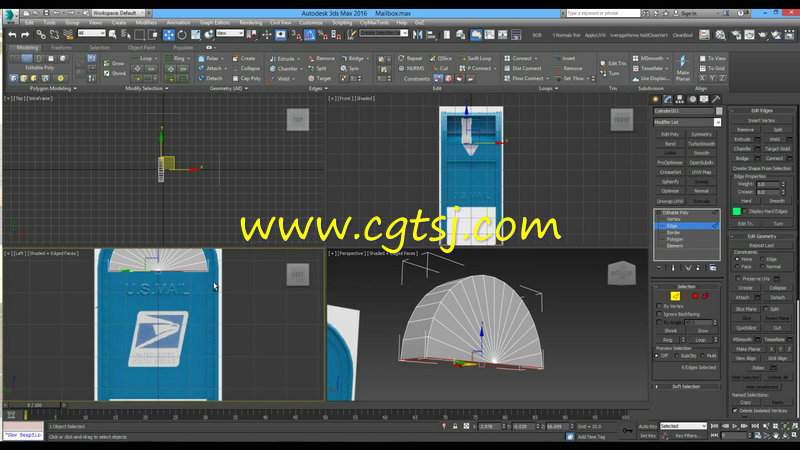Open the Utilities hammer panel tab icon

click(716, 99)
